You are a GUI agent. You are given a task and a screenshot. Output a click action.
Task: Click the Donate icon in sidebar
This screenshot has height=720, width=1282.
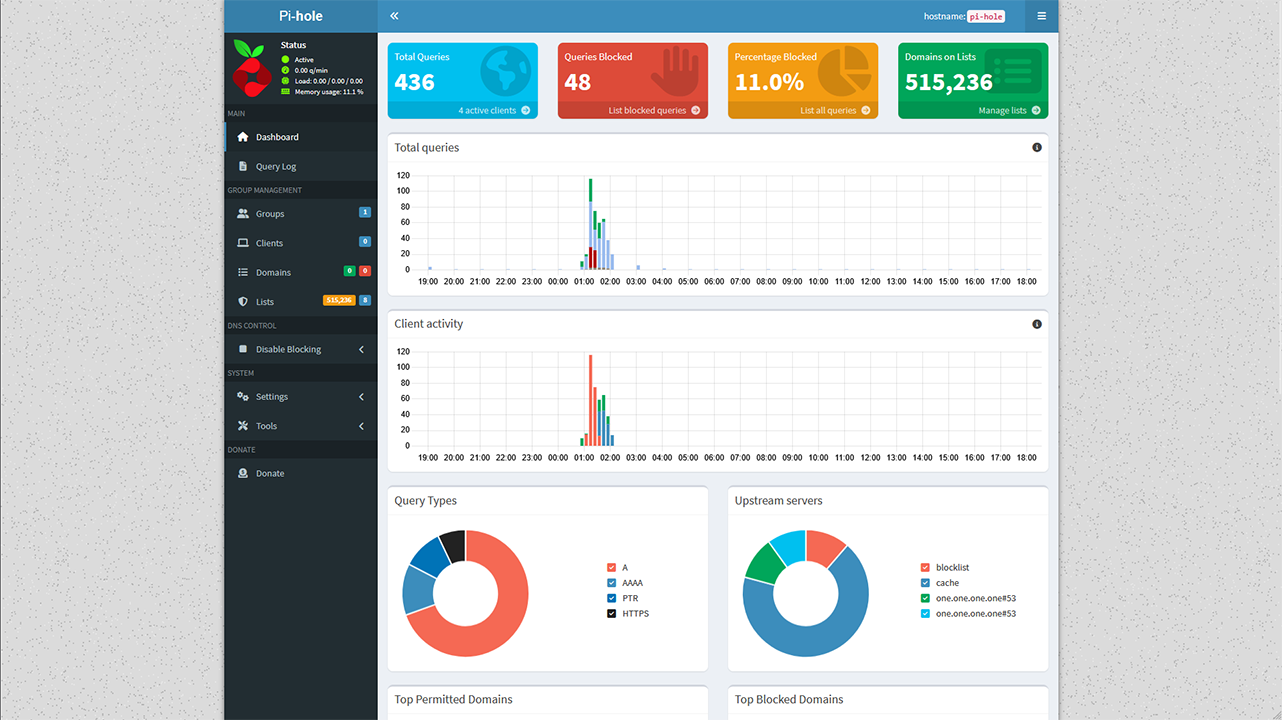pos(243,474)
